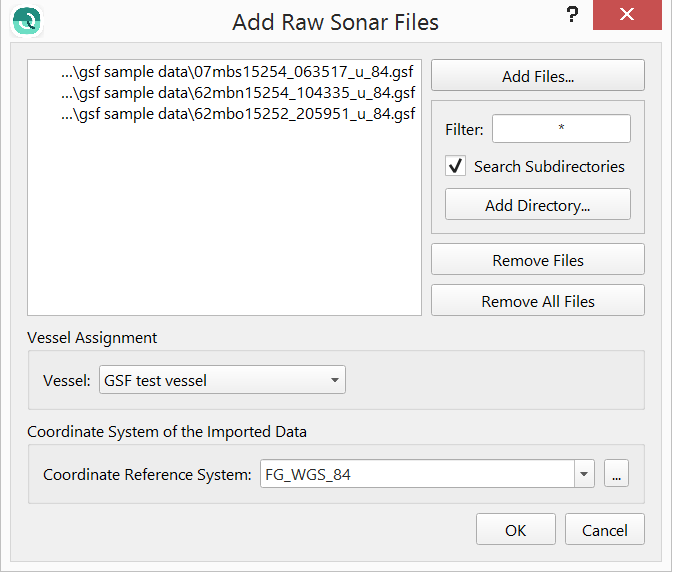Click the ellipsis button to browse coordinate systems
The height and width of the screenshot is (573, 674).
[x=617, y=475]
